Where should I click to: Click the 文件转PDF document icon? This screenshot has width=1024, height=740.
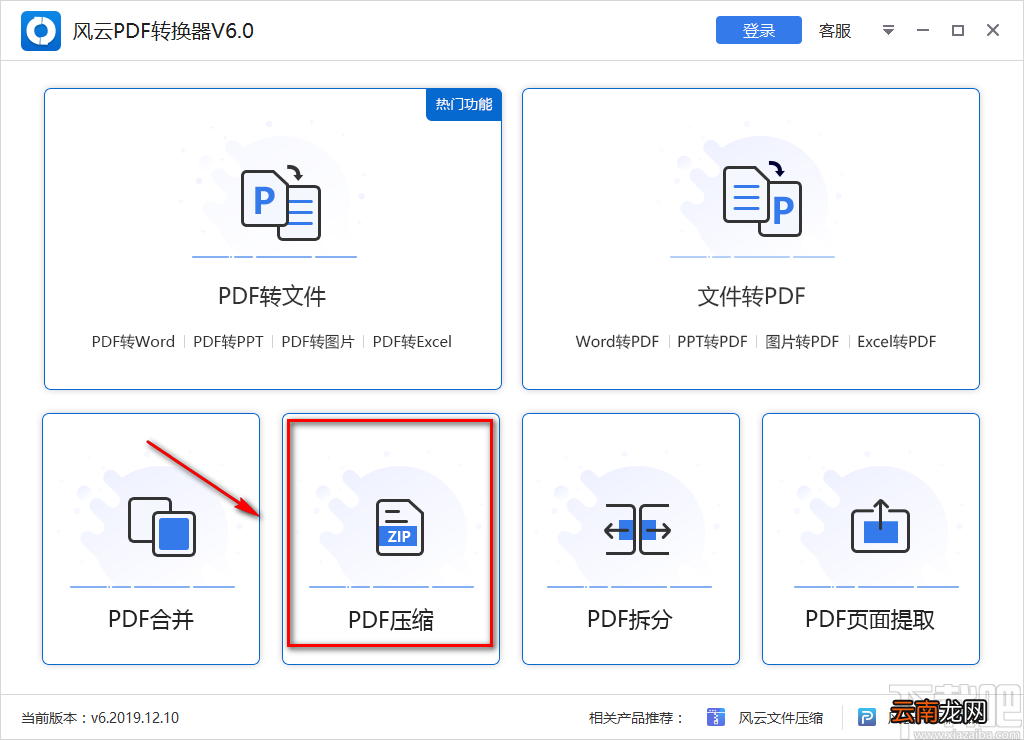pos(762,199)
